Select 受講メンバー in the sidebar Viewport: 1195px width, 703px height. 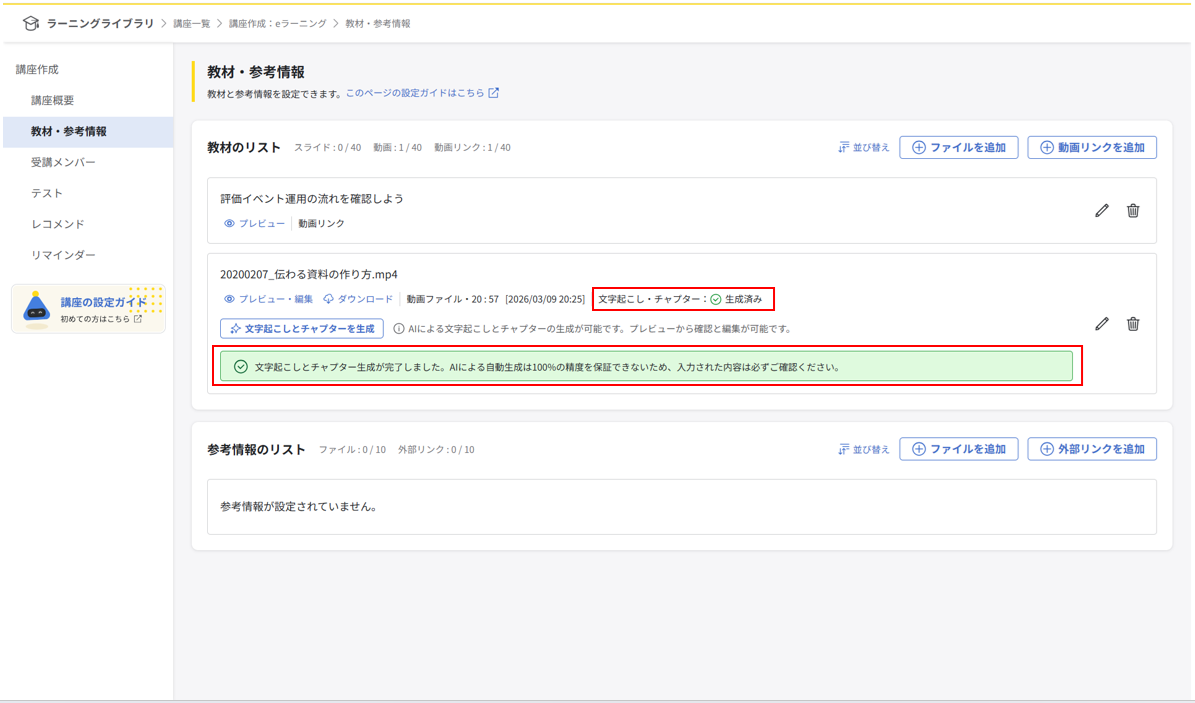(x=63, y=162)
